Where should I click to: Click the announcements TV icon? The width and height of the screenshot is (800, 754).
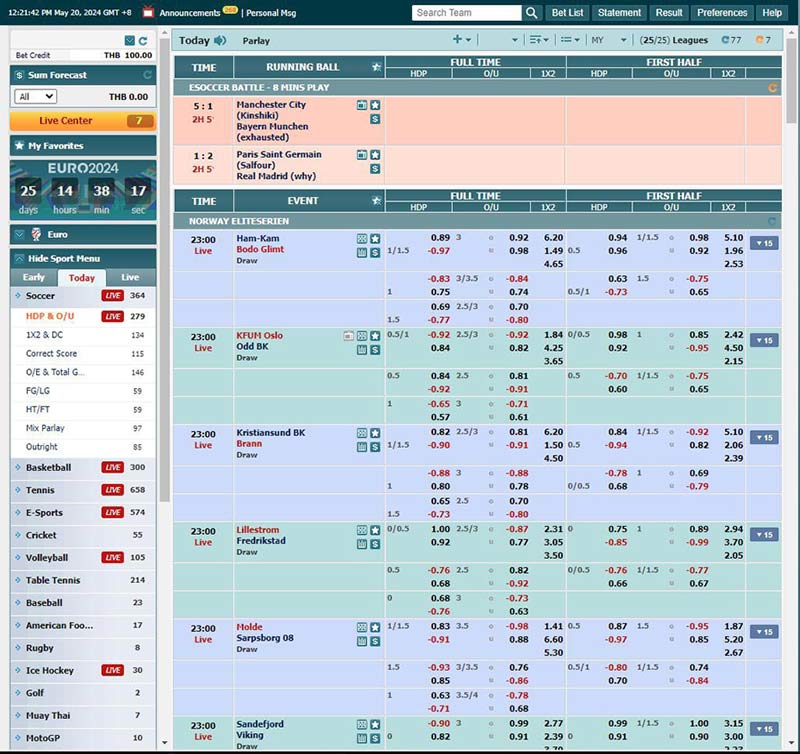[x=148, y=13]
